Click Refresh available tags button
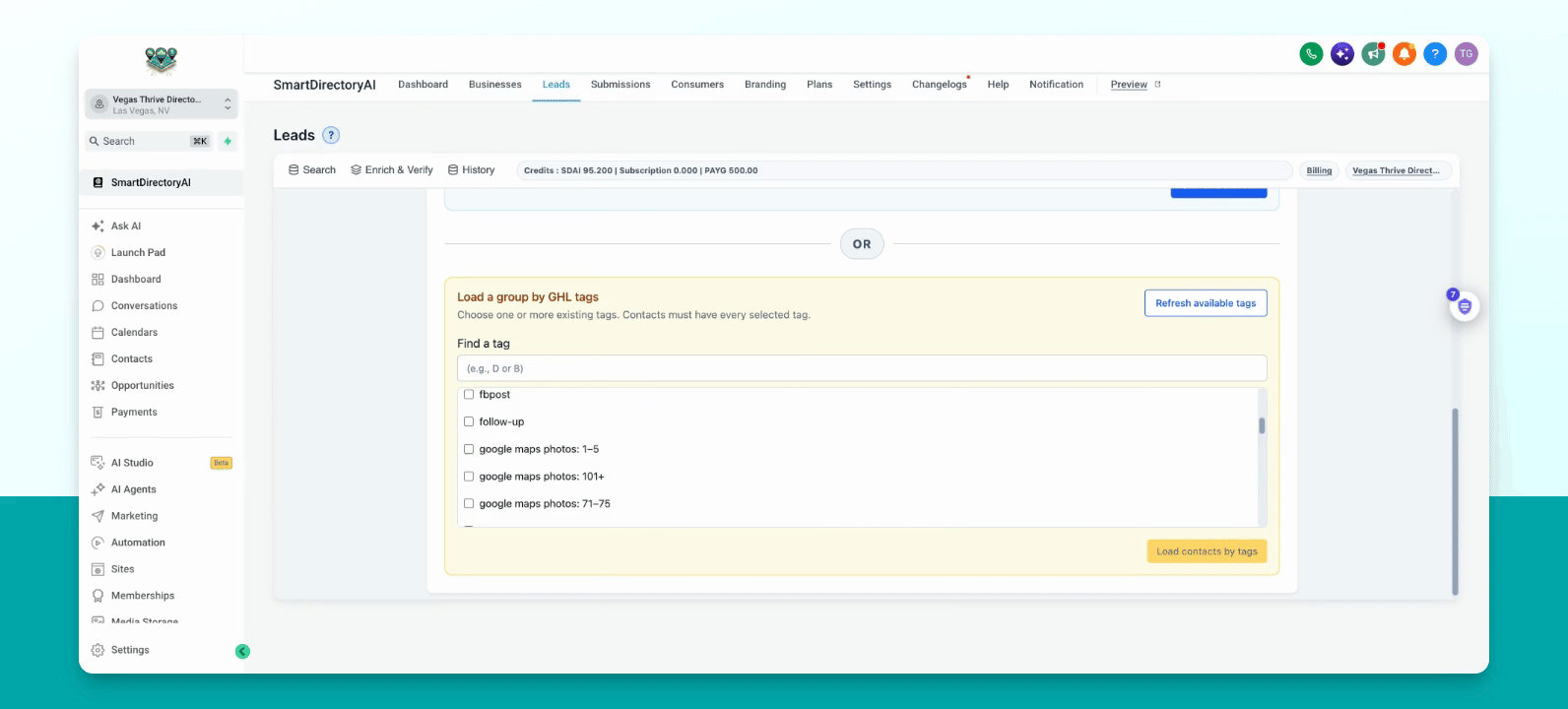 click(x=1206, y=303)
